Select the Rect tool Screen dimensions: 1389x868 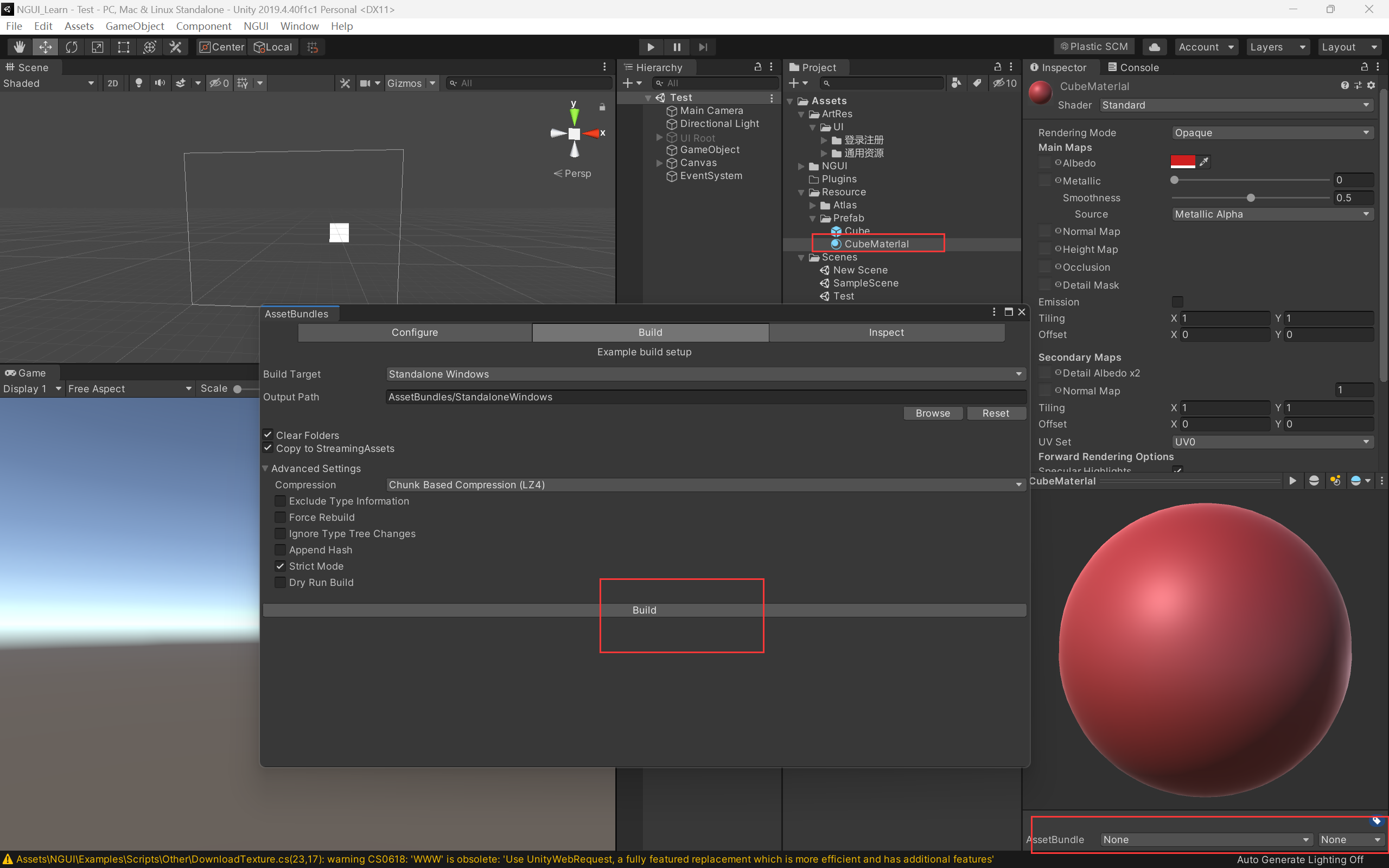pyautogui.click(x=123, y=47)
